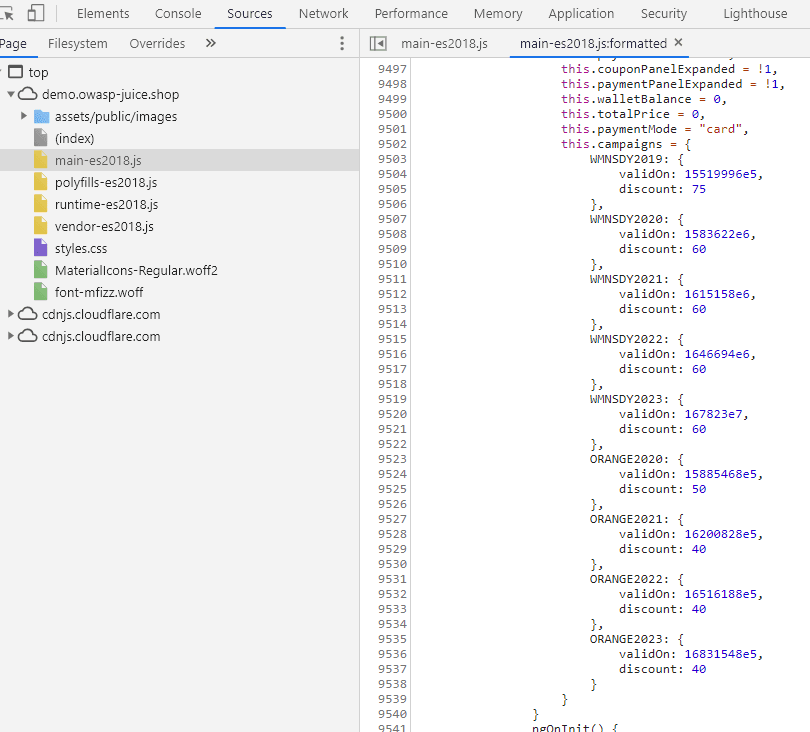The width and height of the screenshot is (810, 732).
Task: Collapse the demo.owasp-juice.shop domain arrow
Action: pyautogui.click(x=11, y=94)
